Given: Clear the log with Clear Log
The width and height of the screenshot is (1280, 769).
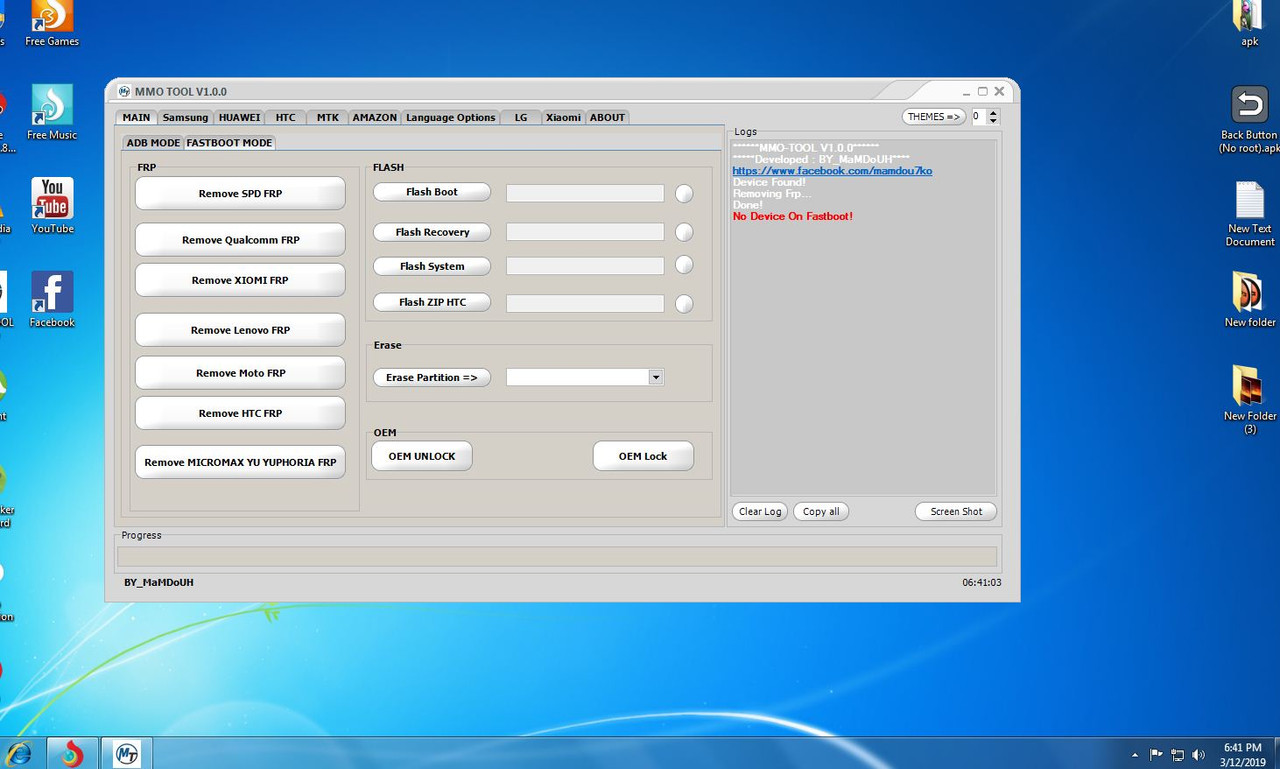Looking at the screenshot, I should 760,511.
